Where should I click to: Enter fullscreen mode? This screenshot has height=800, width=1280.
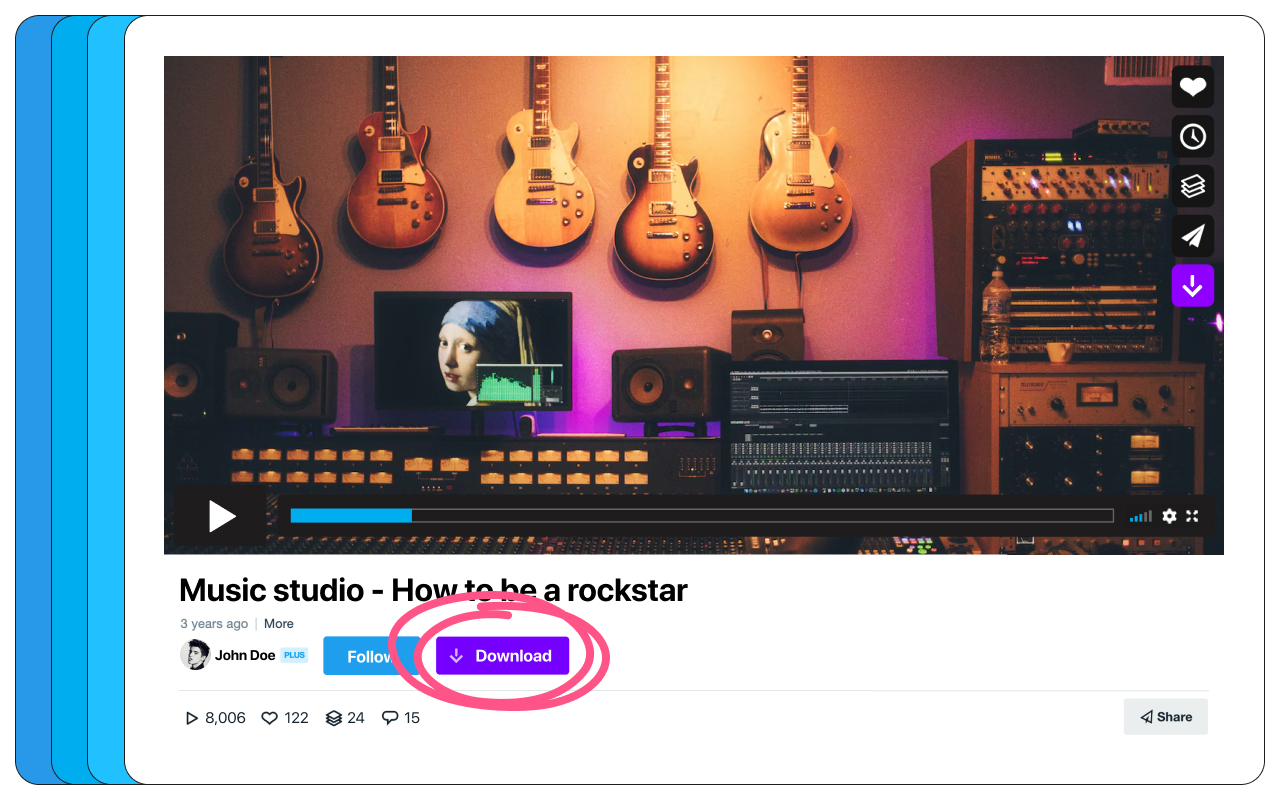coord(1192,516)
